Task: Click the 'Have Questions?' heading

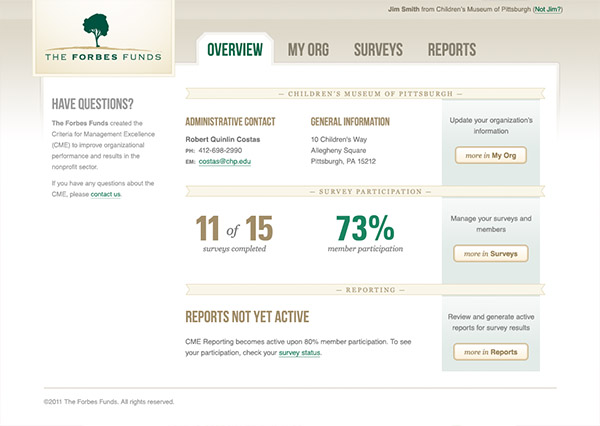Action: click(x=93, y=104)
